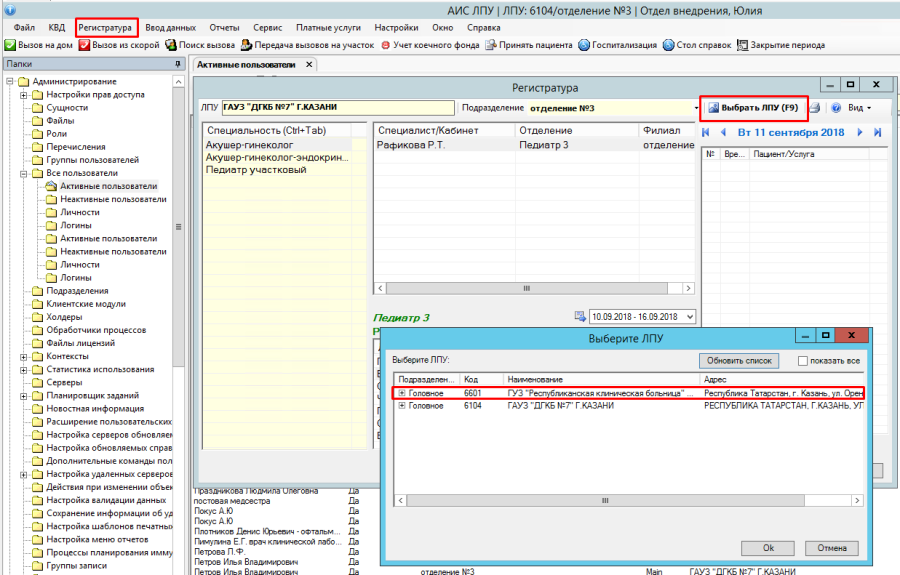The width and height of the screenshot is (900, 575).
Task: Open the Справка menu
Action: (x=483, y=28)
